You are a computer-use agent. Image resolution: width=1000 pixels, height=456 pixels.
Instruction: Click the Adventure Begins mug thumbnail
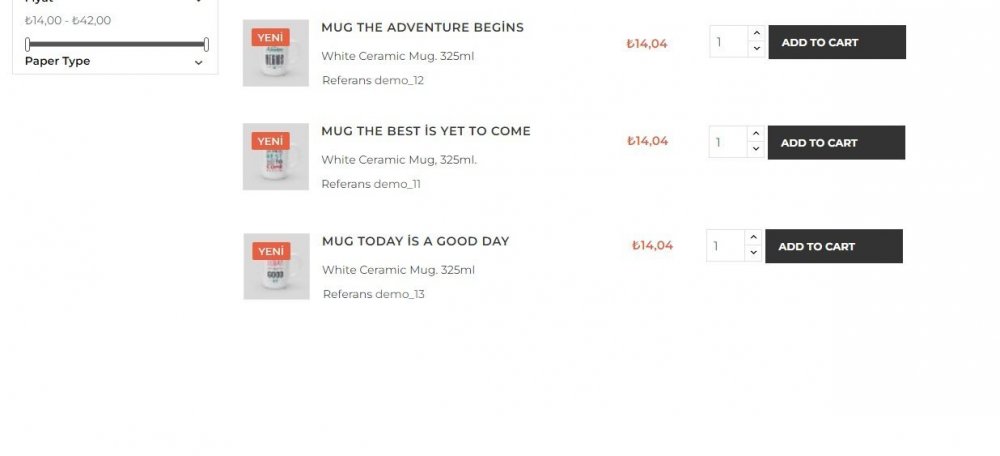point(275,53)
